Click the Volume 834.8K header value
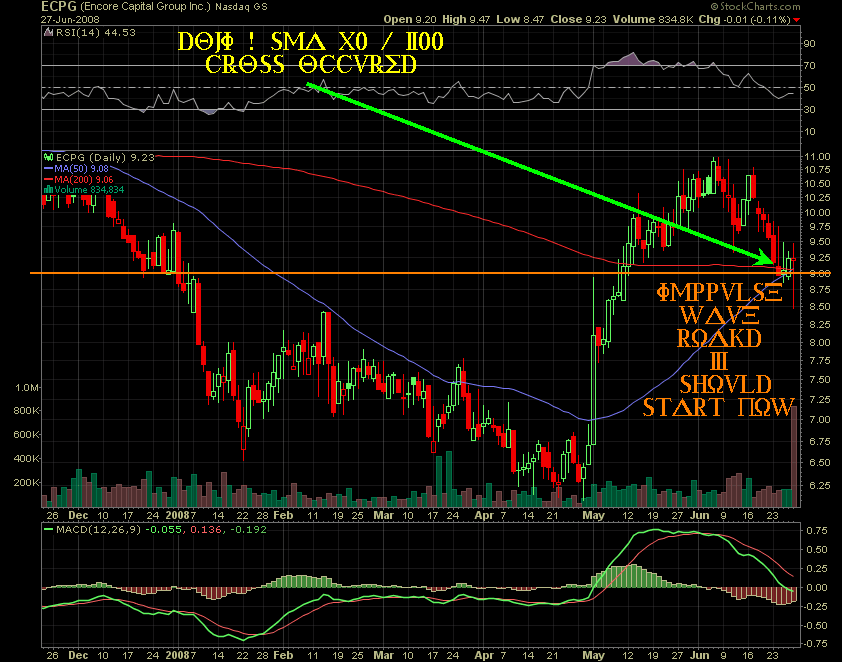Screen dimensions: 842x662 coord(653,19)
